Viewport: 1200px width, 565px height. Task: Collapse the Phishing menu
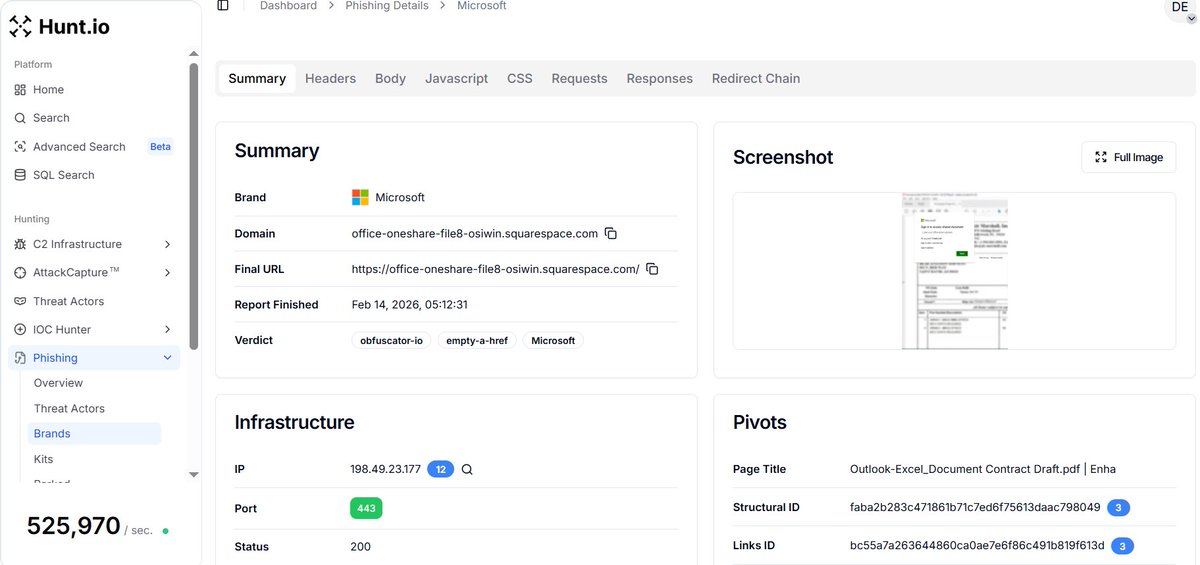tap(167, 358)
